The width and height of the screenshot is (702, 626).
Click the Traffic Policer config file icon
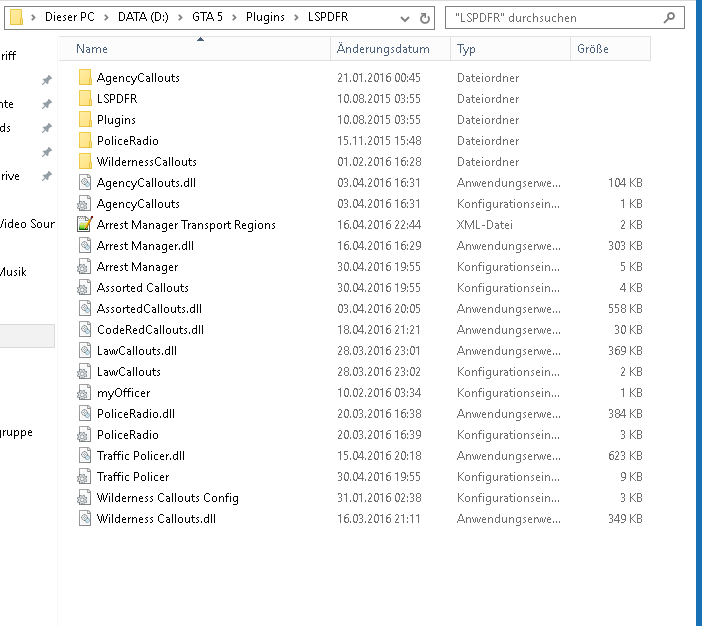coord(84,476)
